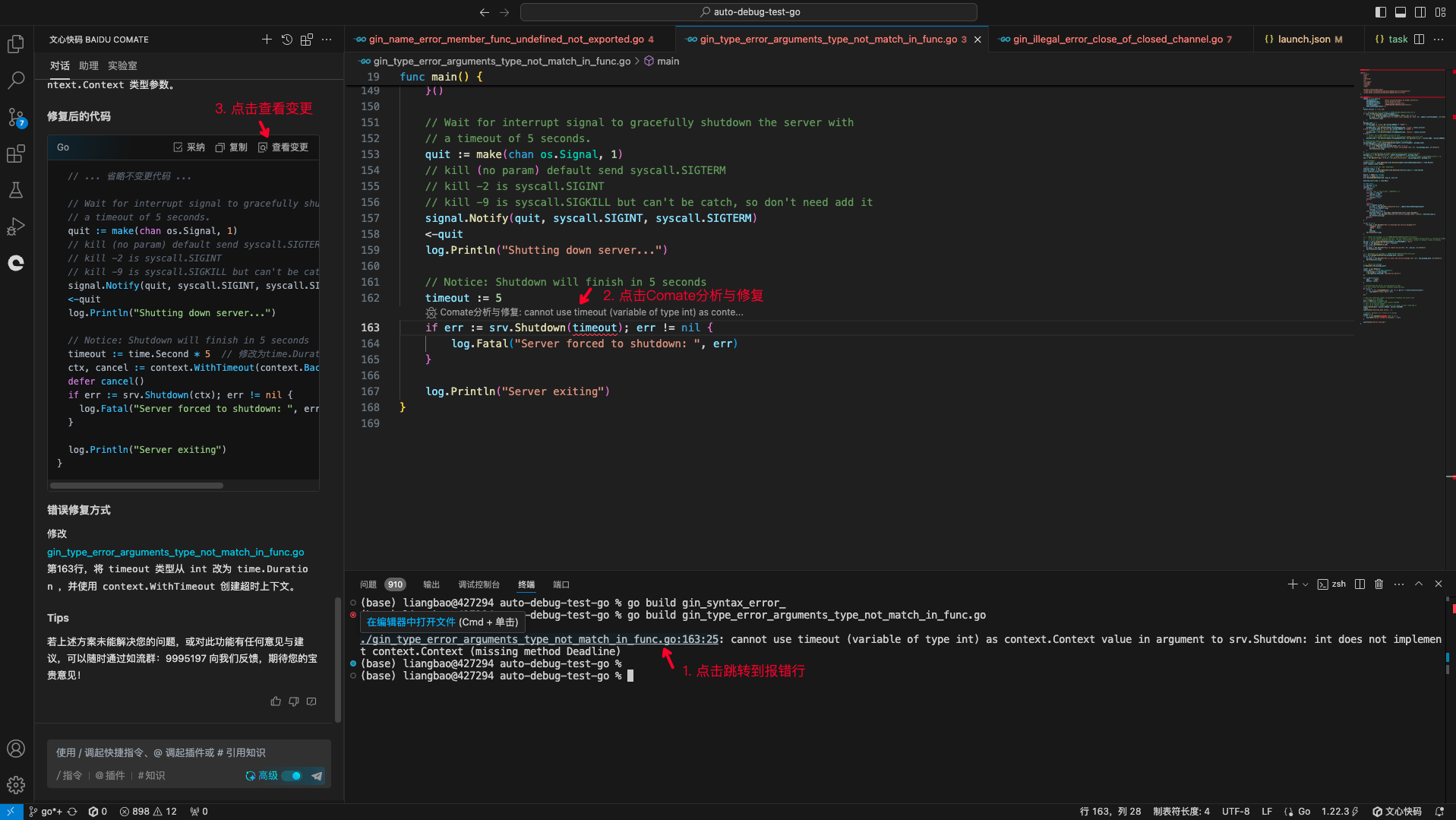The image size is (1456, 820).
Task: Open the new terminal launch profile dropdown
Action: (x=1305, y=584)
